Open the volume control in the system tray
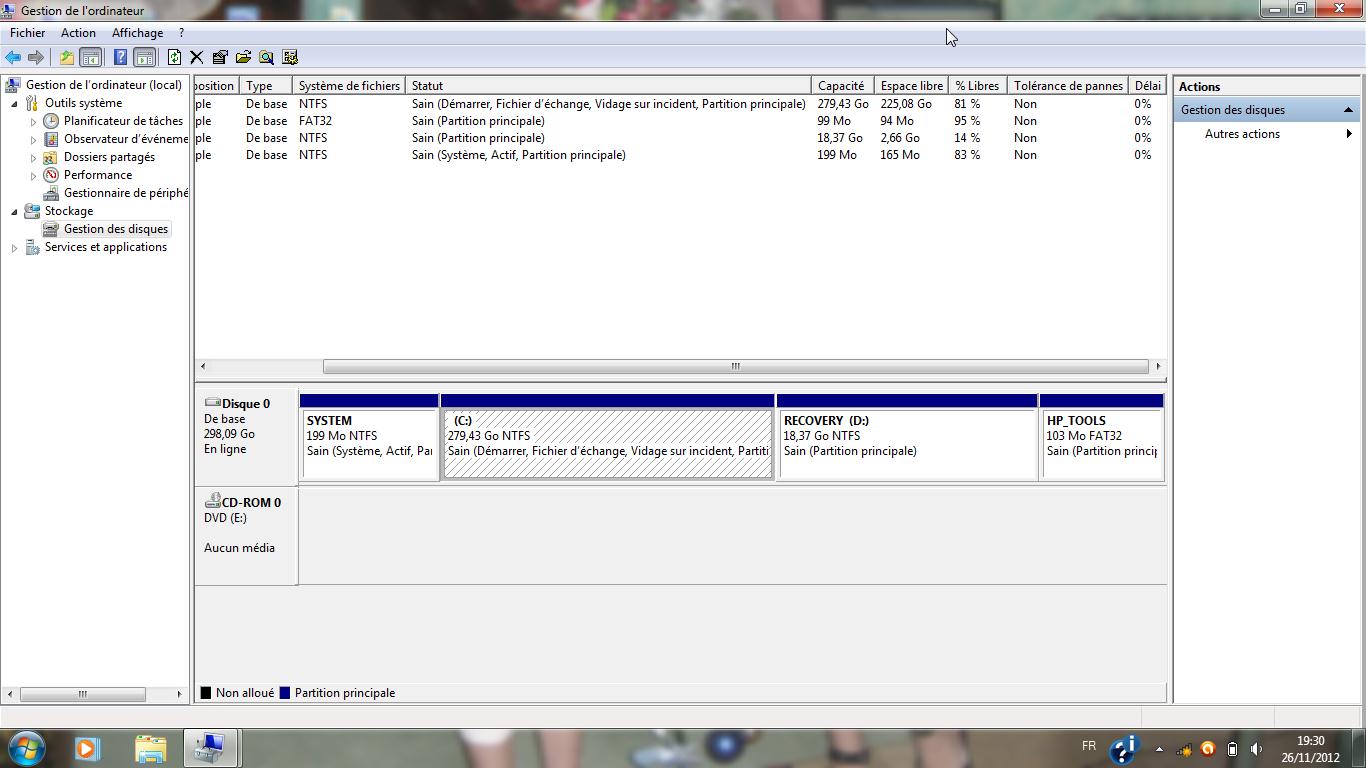This screenshot has height=768, width=1366. [1256, 749]
